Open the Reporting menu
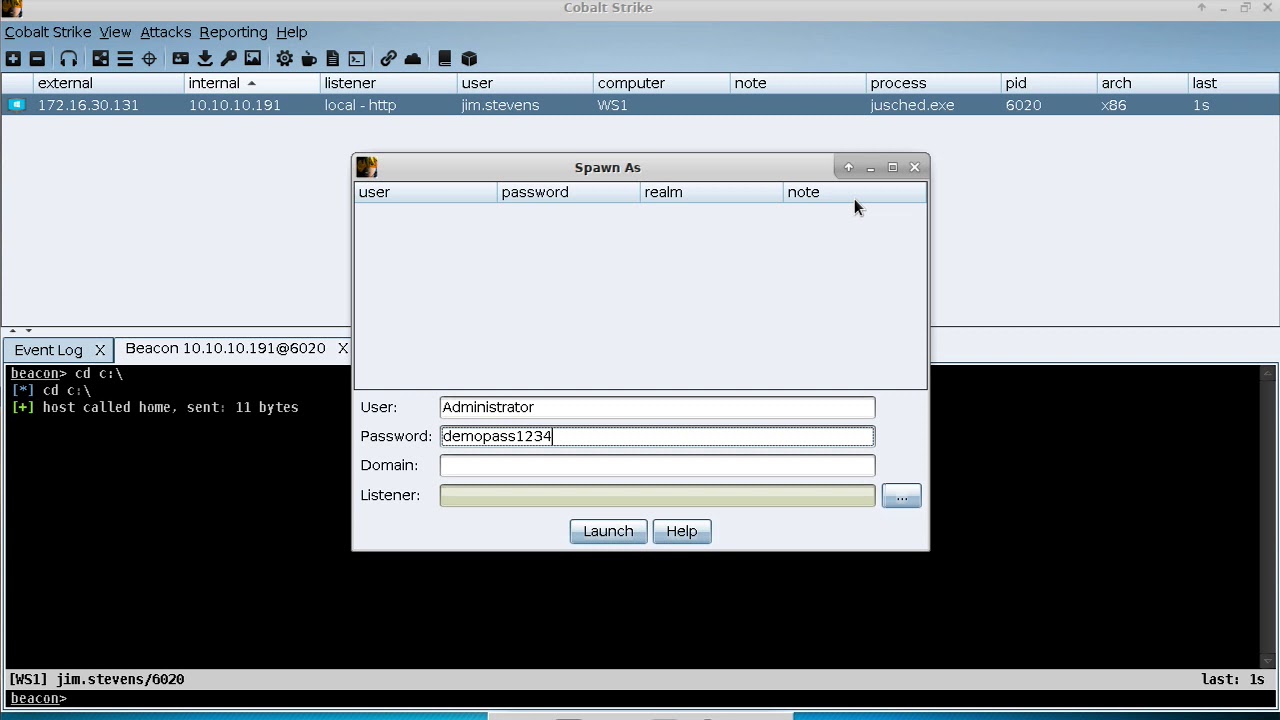The height and width of the screenshot is (720, 1280). click(x=233, y=32)
